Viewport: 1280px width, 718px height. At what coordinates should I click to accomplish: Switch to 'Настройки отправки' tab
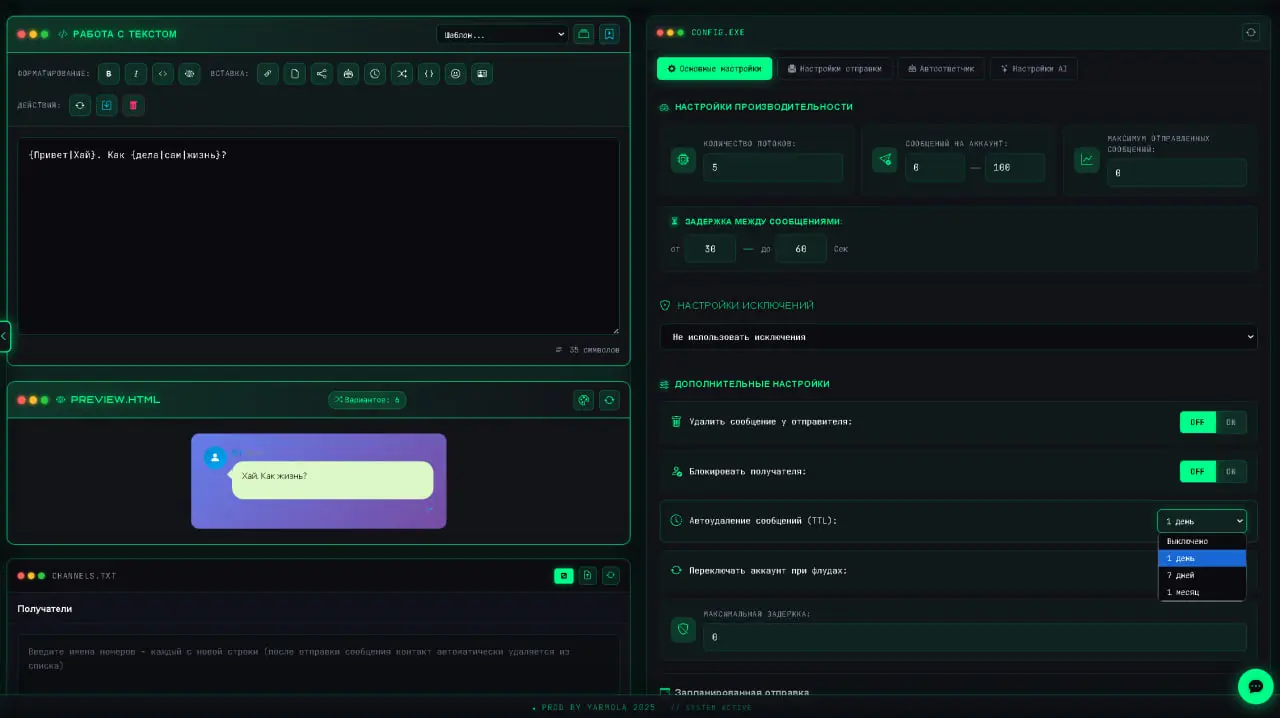click(835, 68)
